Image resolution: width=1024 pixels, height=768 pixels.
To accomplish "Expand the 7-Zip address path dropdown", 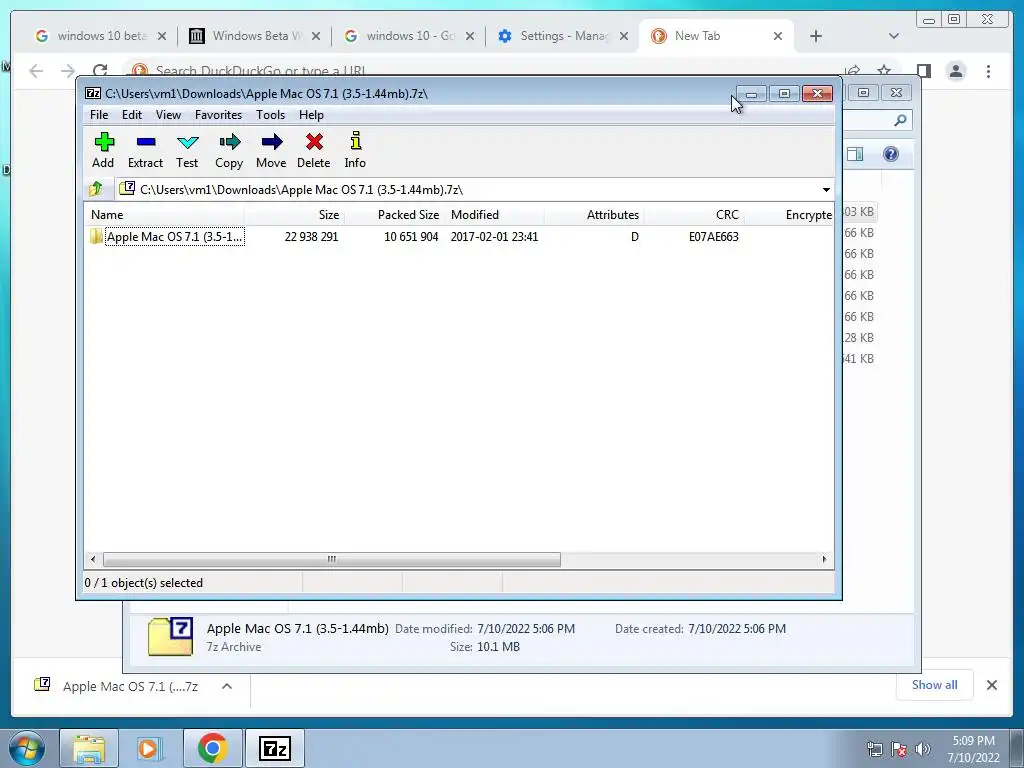I will (x=826, y=189).
